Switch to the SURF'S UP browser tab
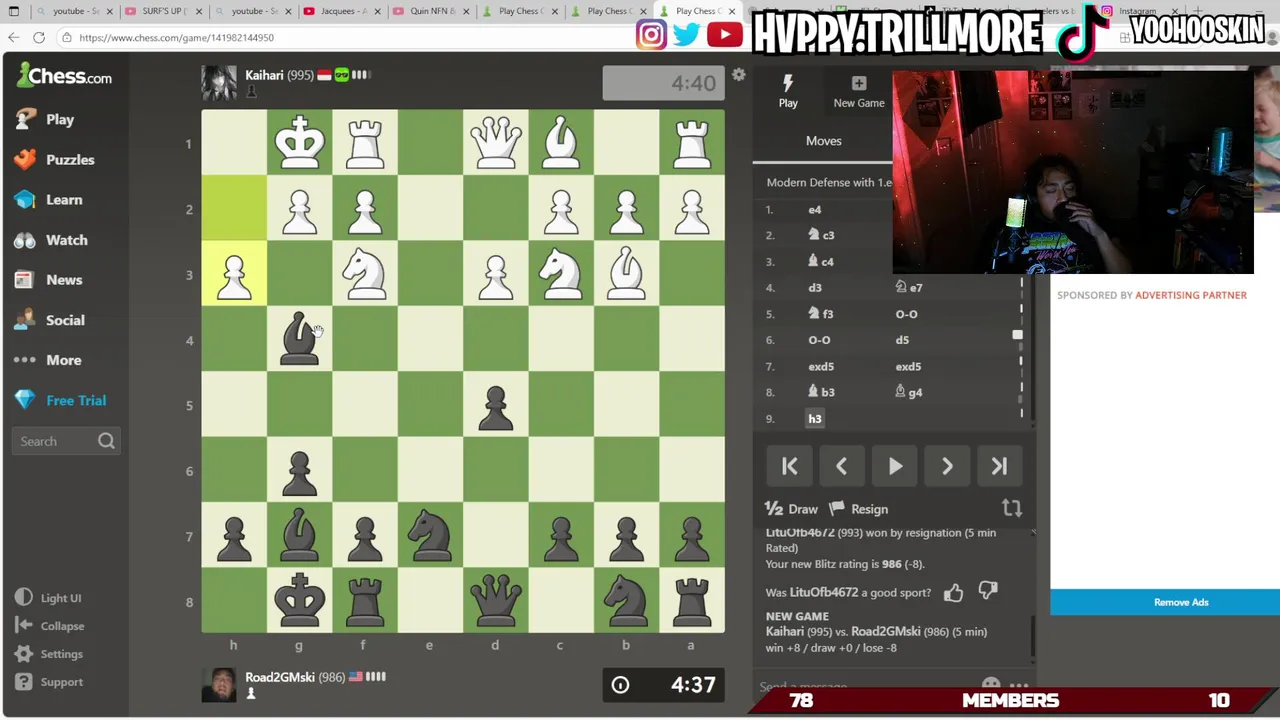1280x720 pixels. (x=165, y=11)
